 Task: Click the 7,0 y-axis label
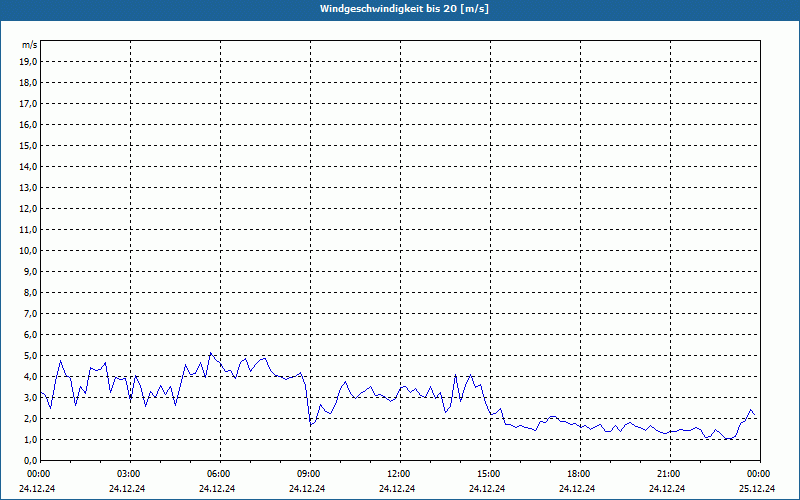tap(30, 313)
